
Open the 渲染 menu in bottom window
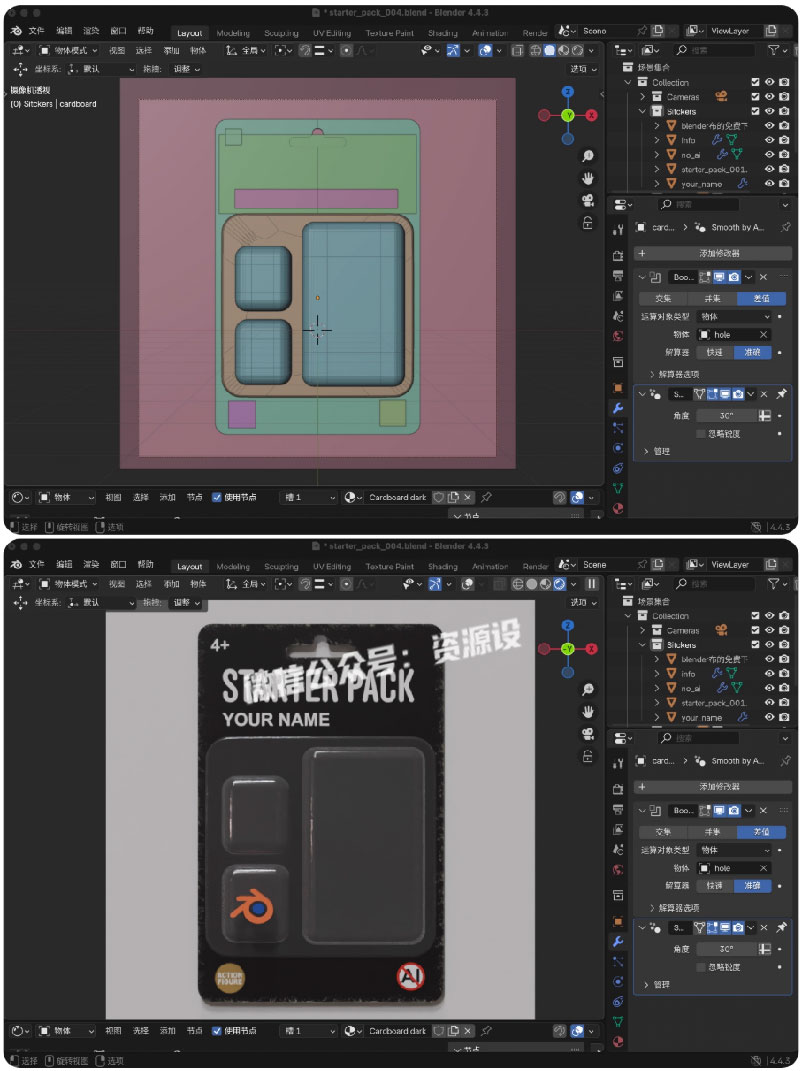pyautogui.click(x=91, y=564)
